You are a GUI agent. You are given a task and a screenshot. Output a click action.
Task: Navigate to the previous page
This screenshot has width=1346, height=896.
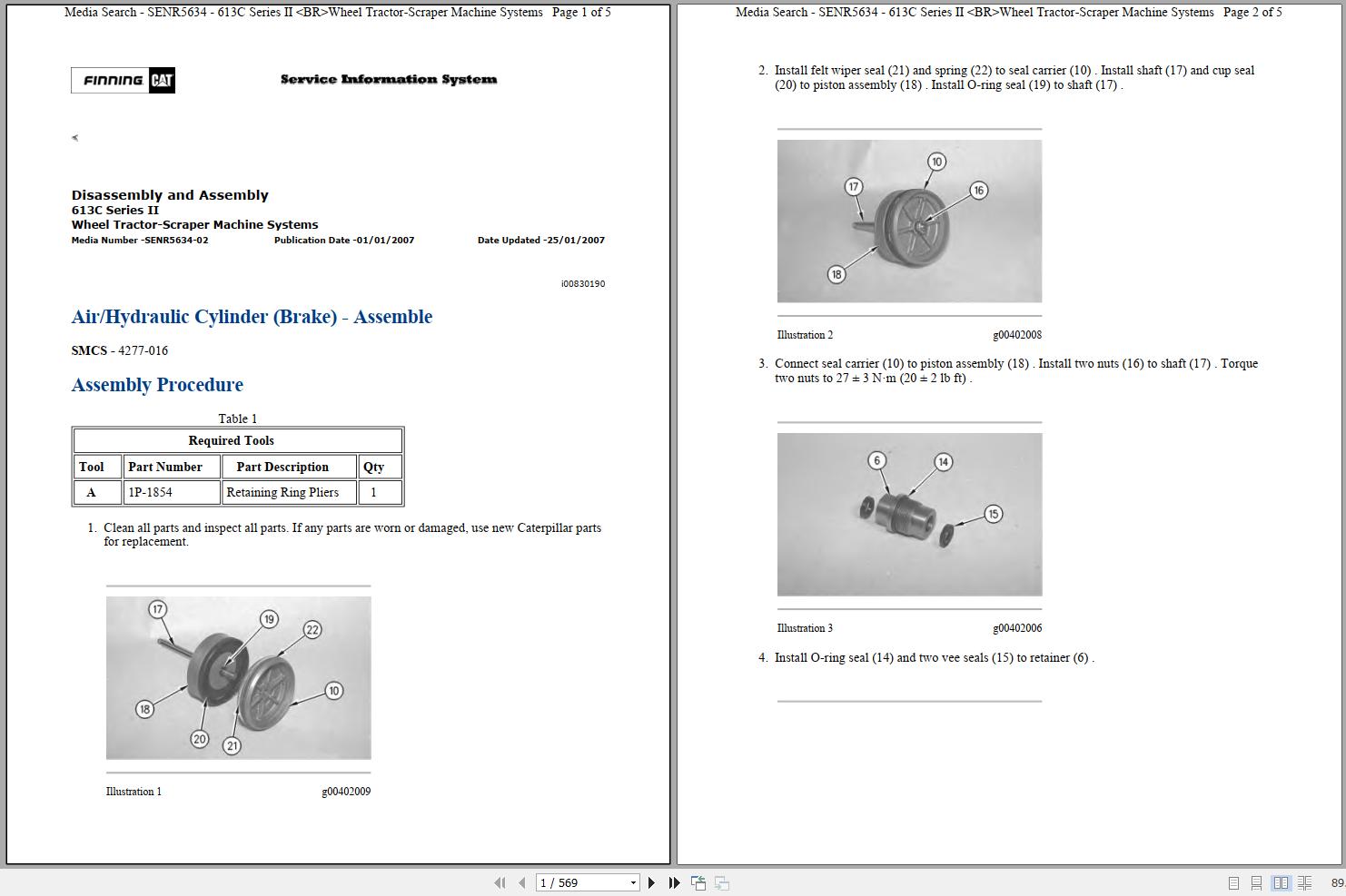[x=521, y=881]
